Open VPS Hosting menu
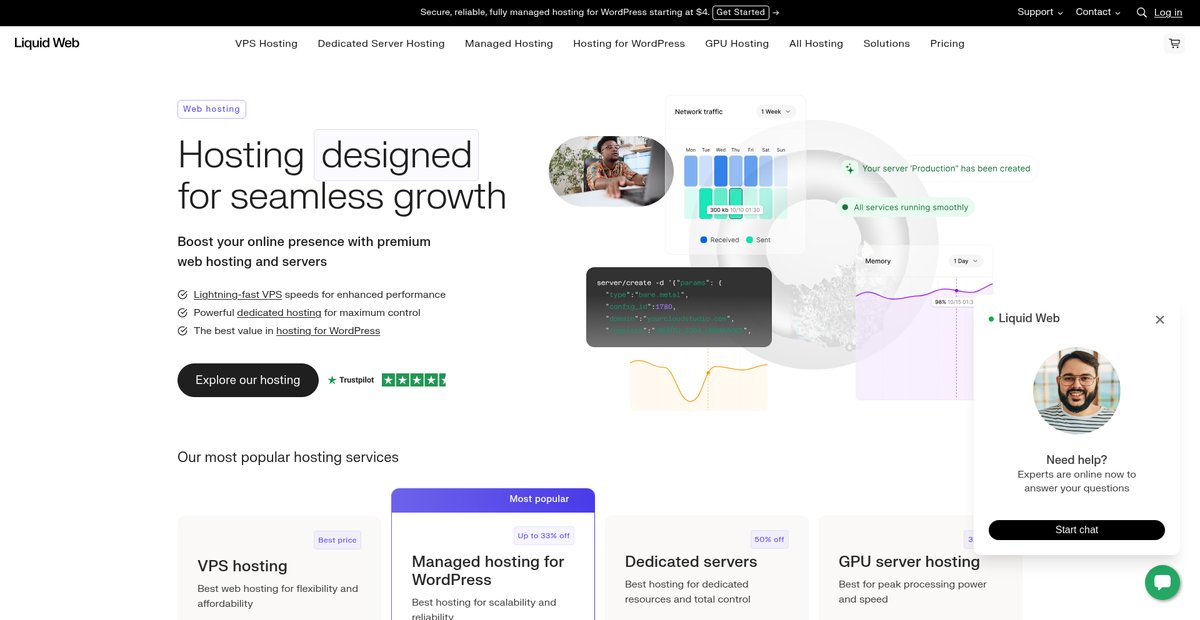This screenshot has height=620, width=1200. 266,44
